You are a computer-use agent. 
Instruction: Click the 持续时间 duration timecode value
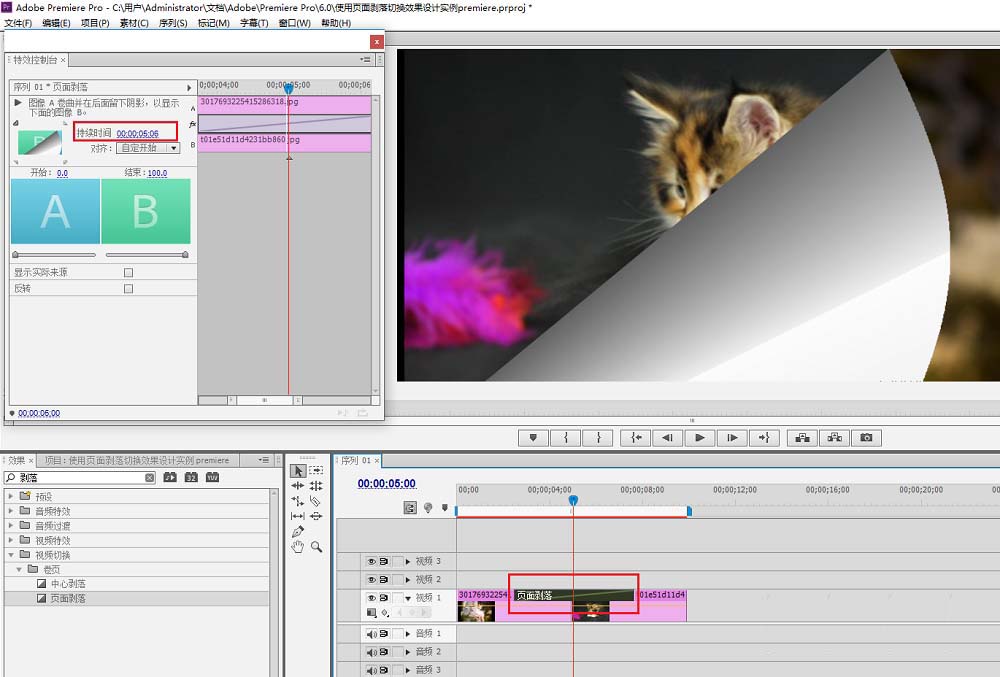(x=137, y=133)
